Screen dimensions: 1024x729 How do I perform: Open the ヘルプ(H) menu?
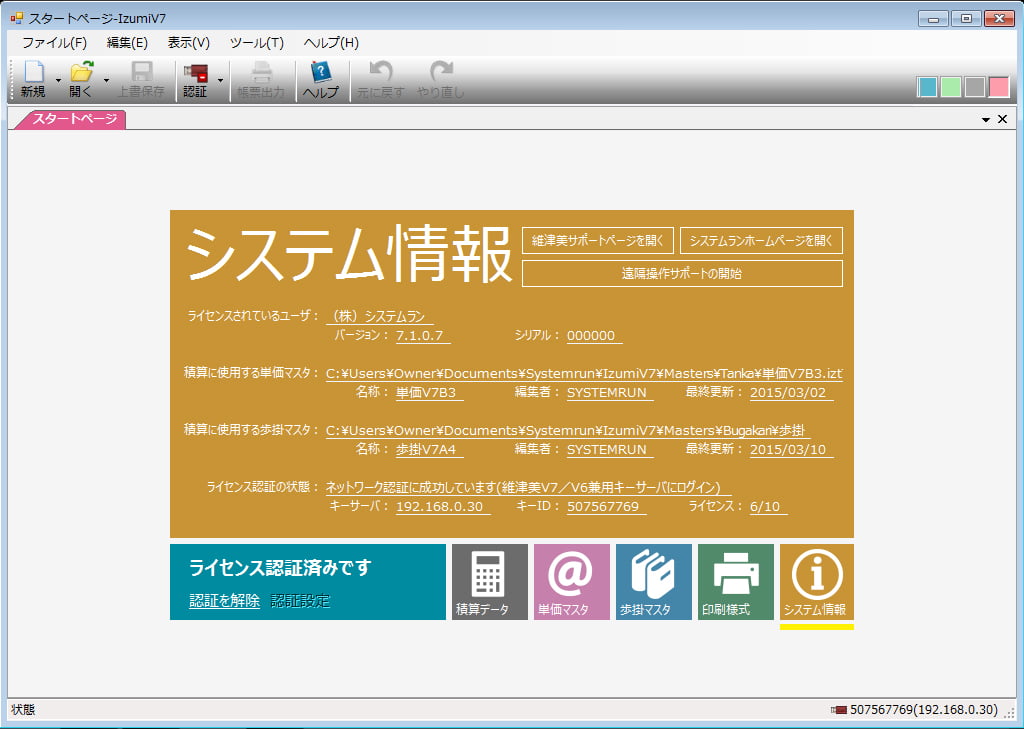point(331,43)
